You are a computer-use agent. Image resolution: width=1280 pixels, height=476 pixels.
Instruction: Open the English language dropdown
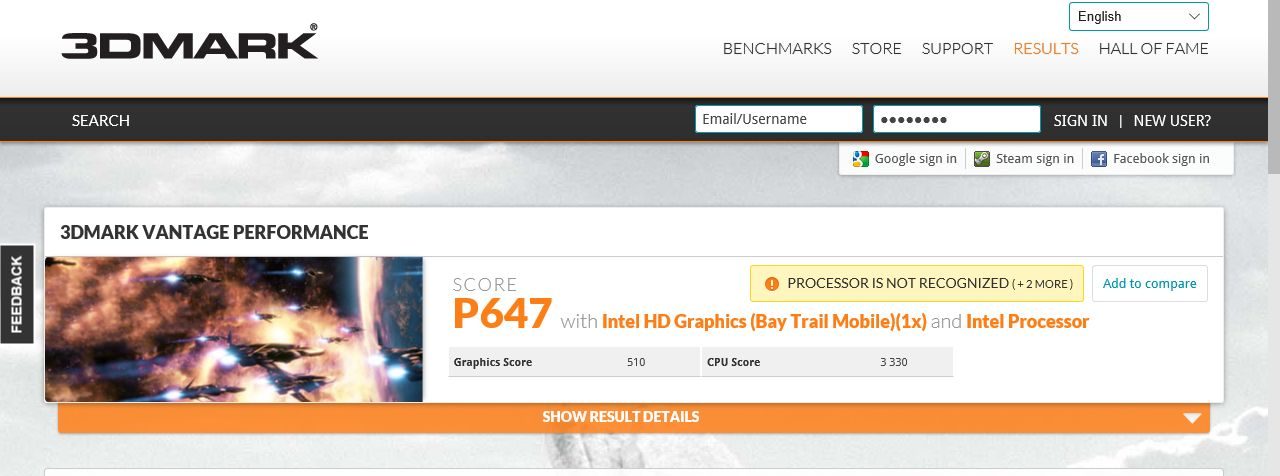[1138, 16]
